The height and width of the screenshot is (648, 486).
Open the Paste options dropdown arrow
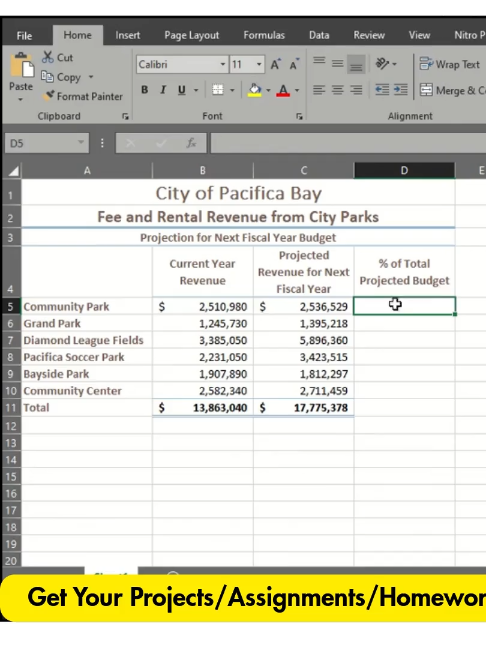pyautogui.click(x=20, y=99)
